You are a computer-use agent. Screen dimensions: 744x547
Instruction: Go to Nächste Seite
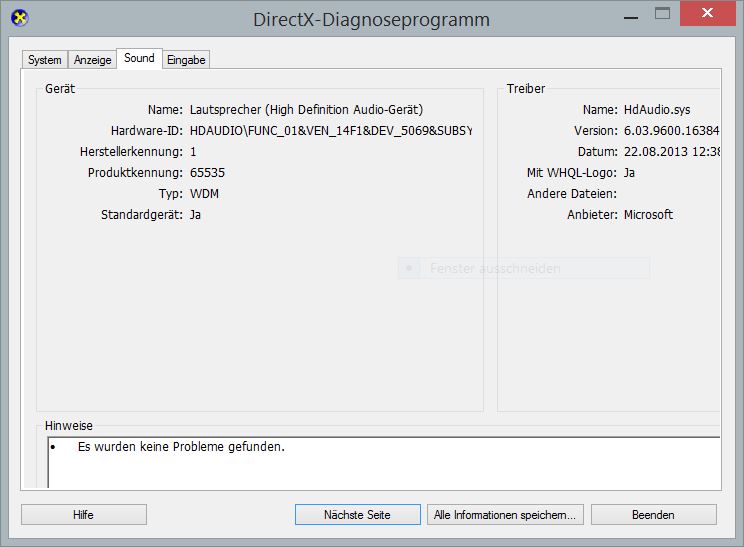tap(357, 515)
